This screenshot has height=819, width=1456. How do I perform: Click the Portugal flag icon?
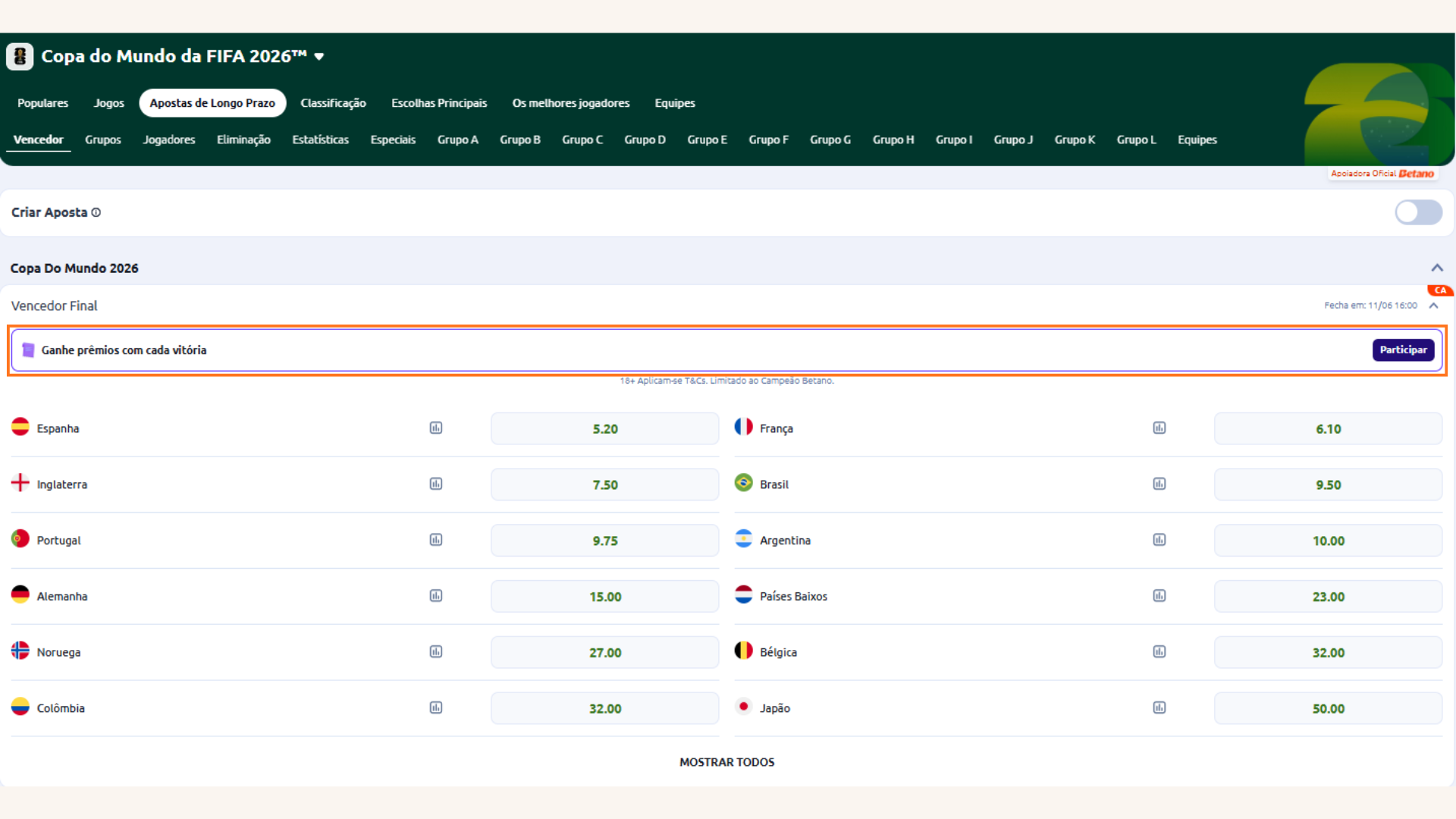(20, 539)
